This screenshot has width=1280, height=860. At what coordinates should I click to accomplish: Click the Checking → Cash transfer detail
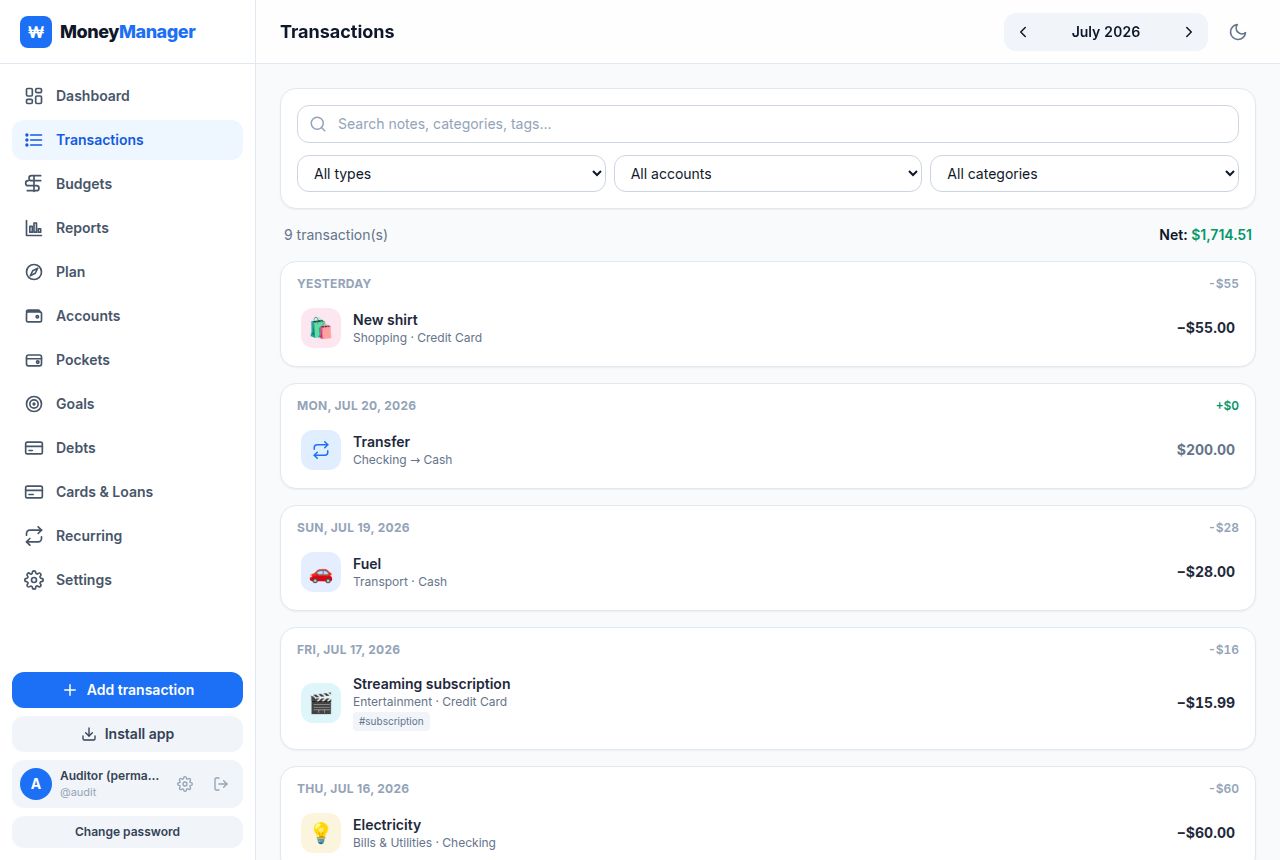coord(403,460)
